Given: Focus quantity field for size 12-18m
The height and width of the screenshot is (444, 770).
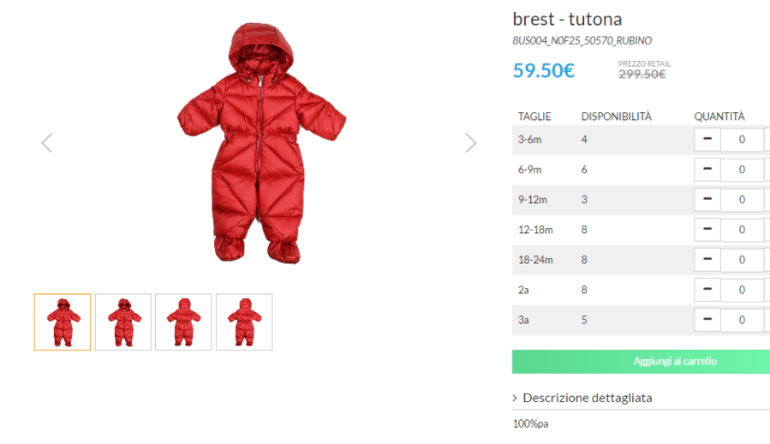Looking at the screenshot, I should (x=742, y=229).
